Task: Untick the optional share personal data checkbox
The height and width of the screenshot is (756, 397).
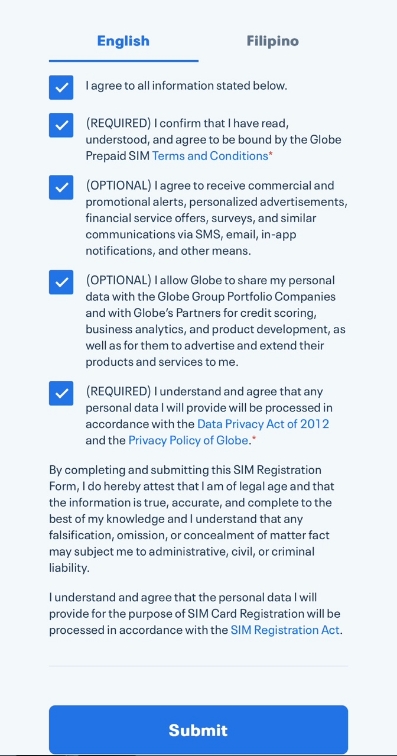Action: coord(61,282)
